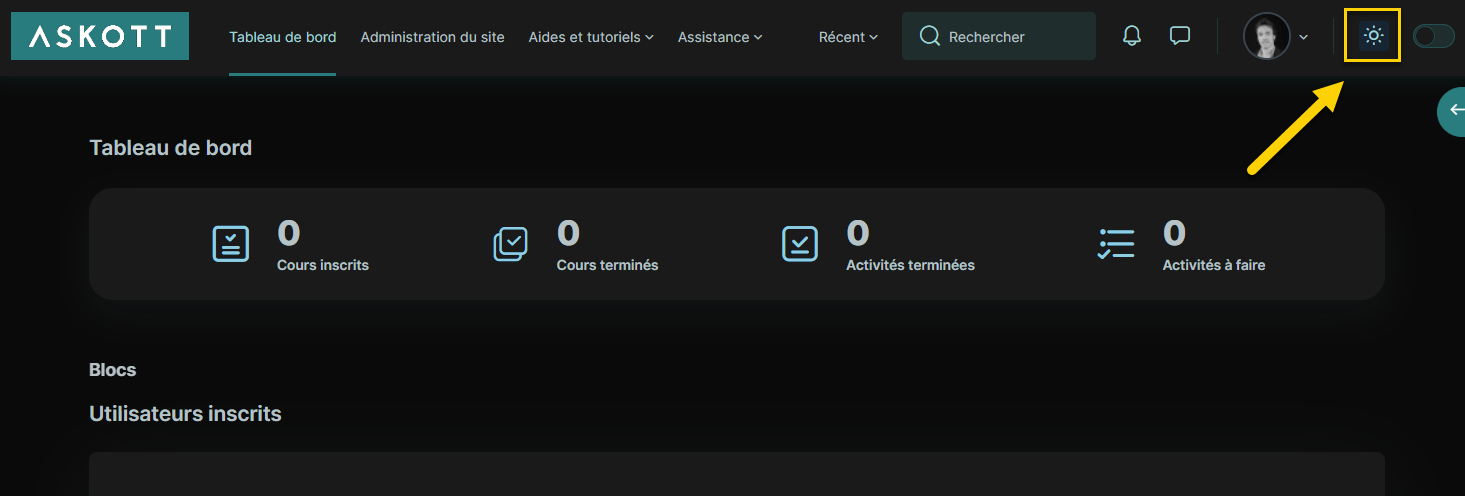The height and width of the screenshot is (496, 1465).
Task: Open the notifications bell
Action: coord(1132,36)
